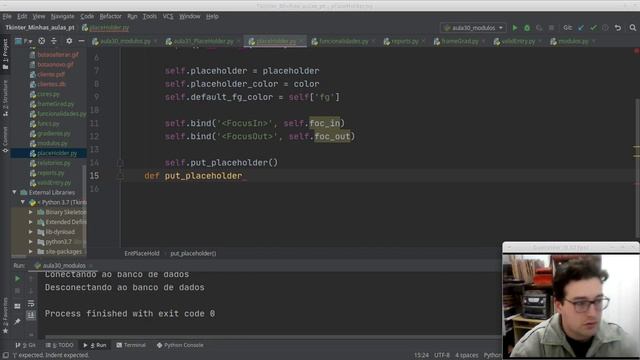Open the Run tool window button

(95, 345)
